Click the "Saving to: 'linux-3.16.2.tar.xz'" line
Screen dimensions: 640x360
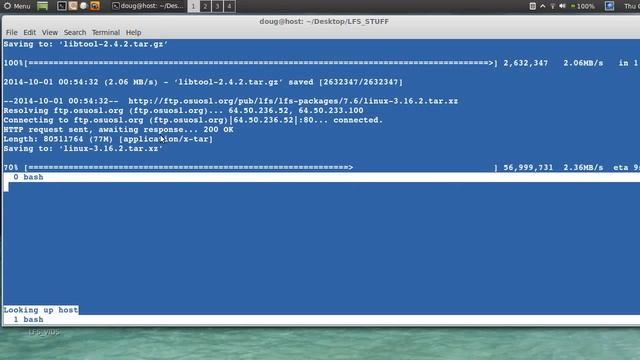(83, 149)
